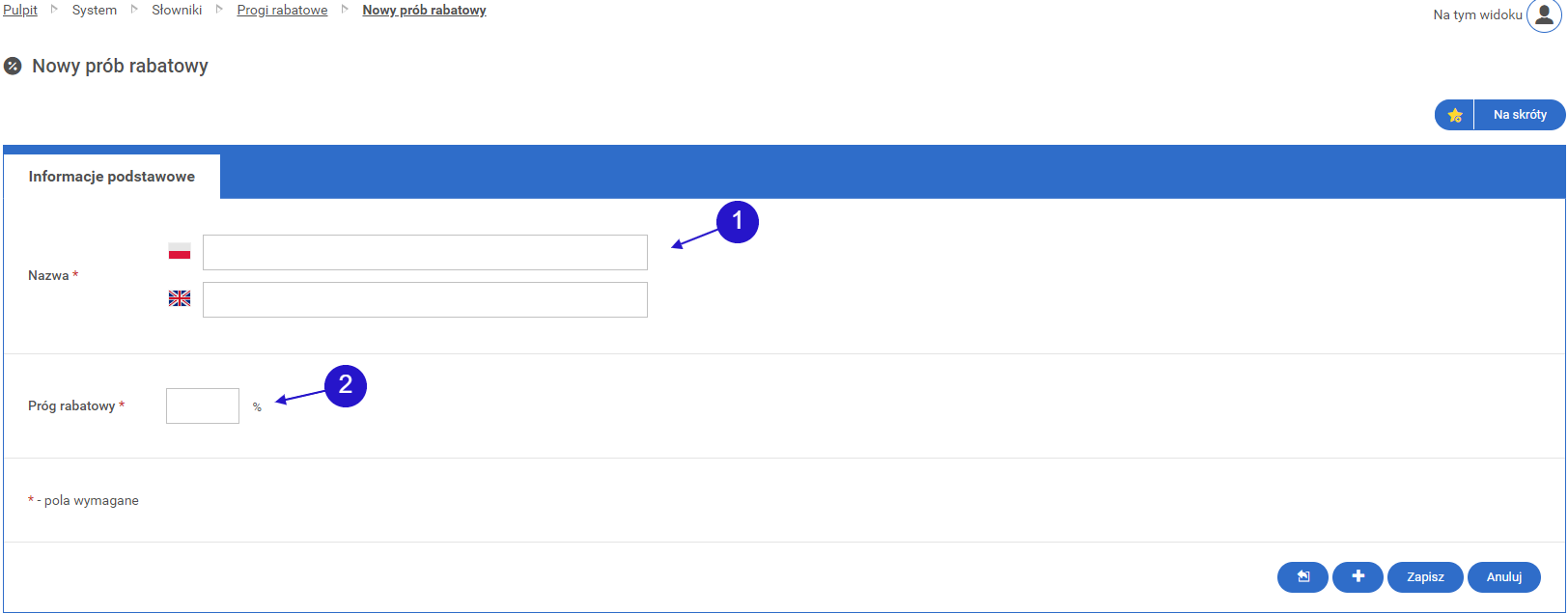
Task: Open the Pulpit breadcrumb link
Action: pyautogui.click(x=20, y=11)
